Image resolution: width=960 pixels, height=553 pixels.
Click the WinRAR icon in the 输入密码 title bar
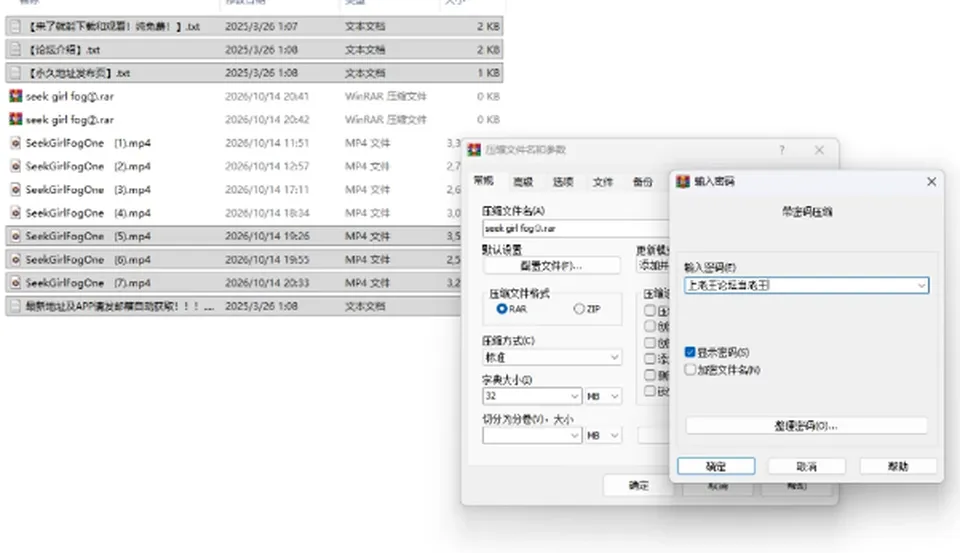[683, 181]
